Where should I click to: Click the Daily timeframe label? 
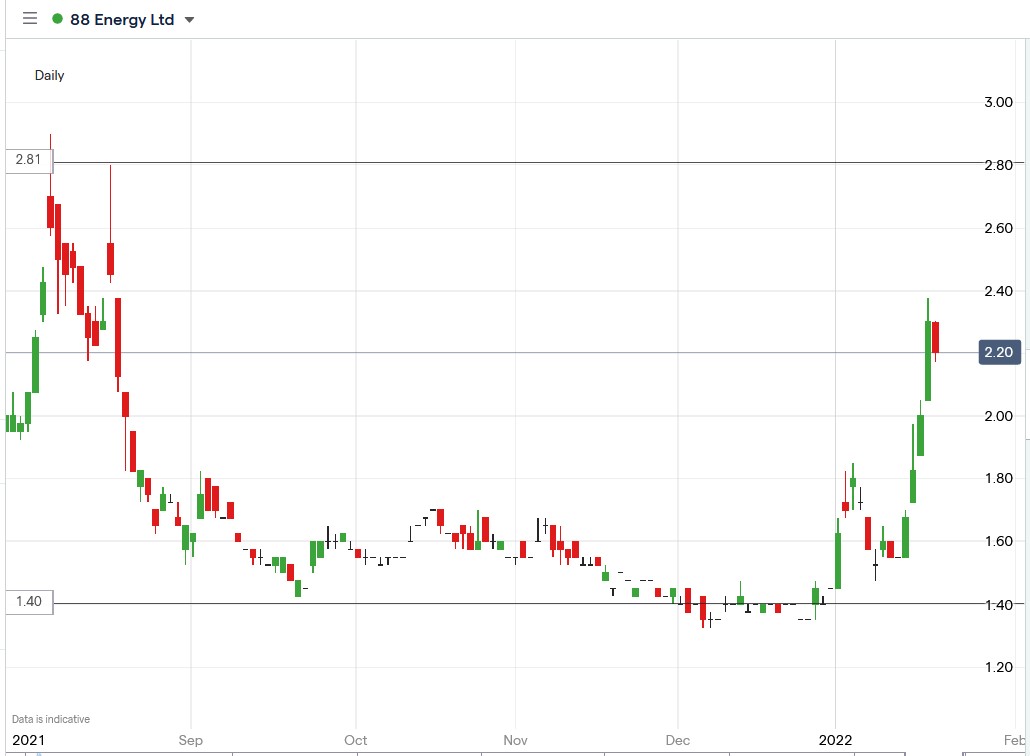(50, 75)
